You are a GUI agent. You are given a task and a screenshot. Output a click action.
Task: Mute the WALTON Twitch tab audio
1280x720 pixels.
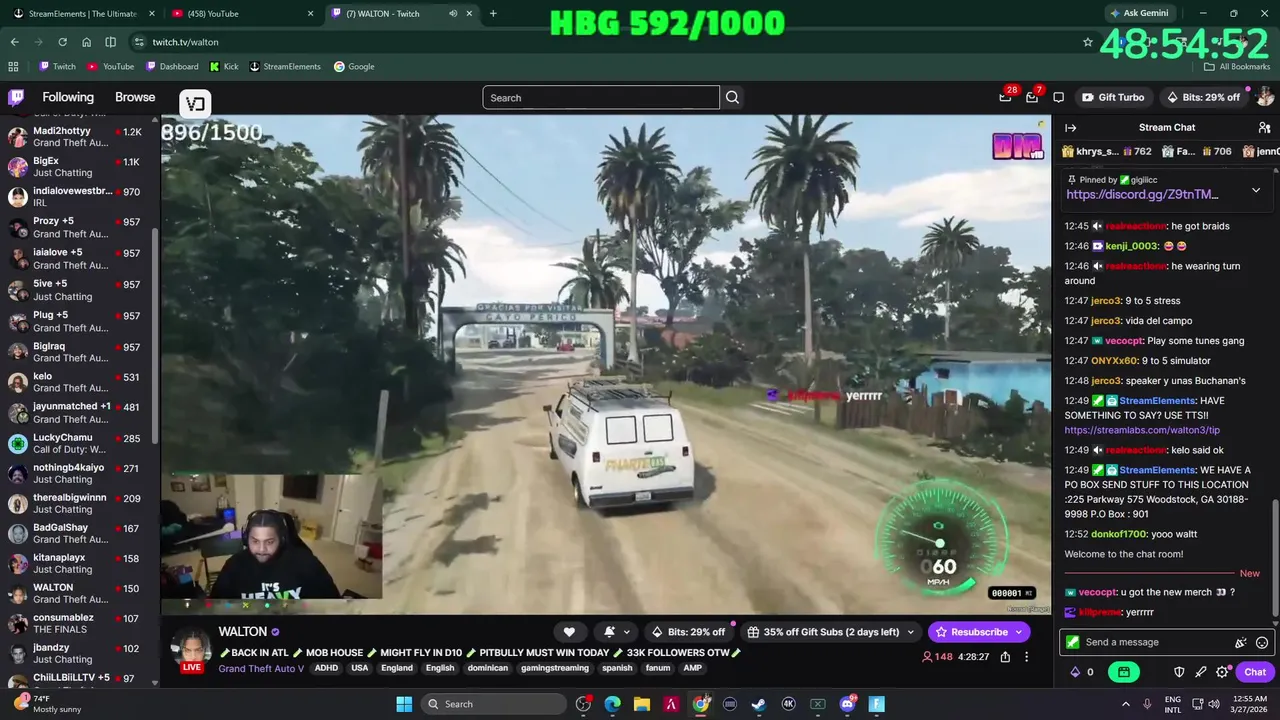click(453, 14)
